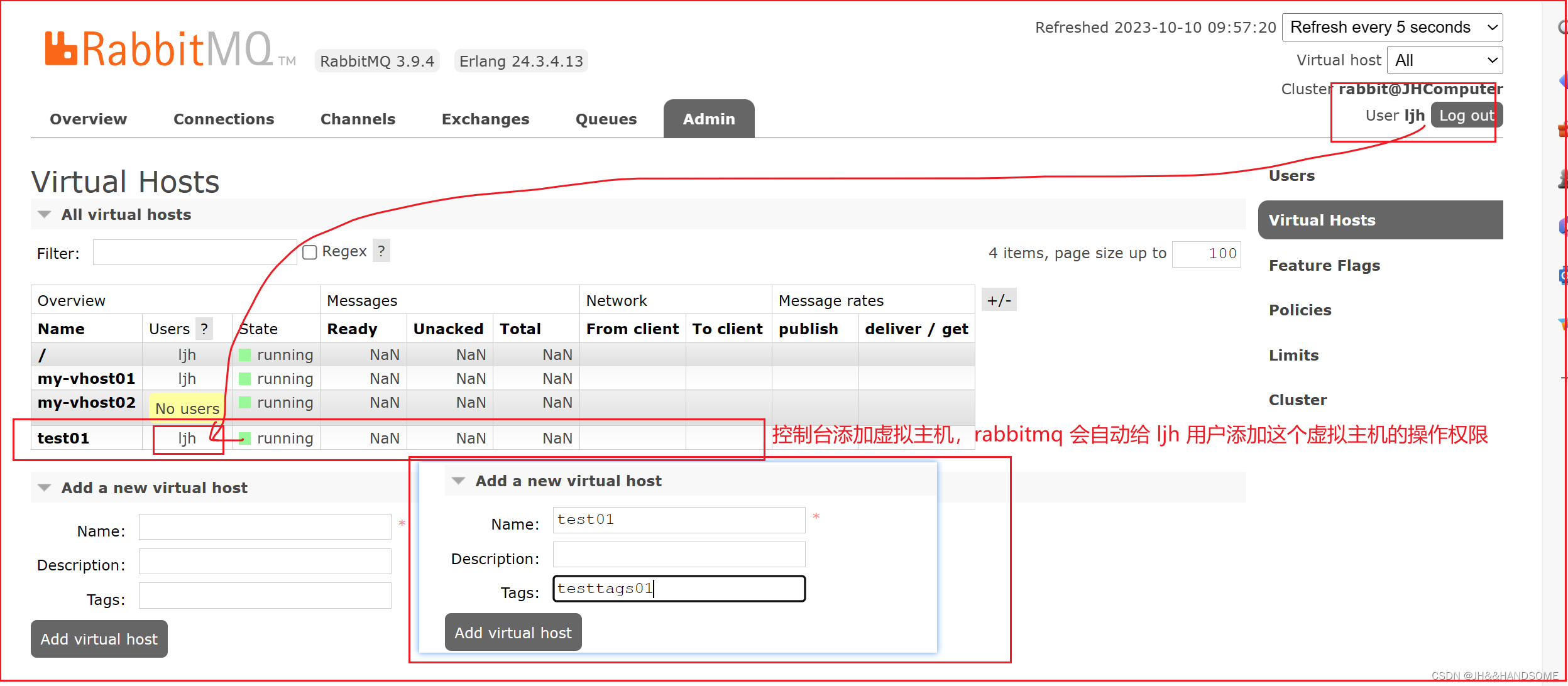Switch to the Queues tab
Image resolution: width=1568 pixels, height=686 pixels.
point(606,119)
